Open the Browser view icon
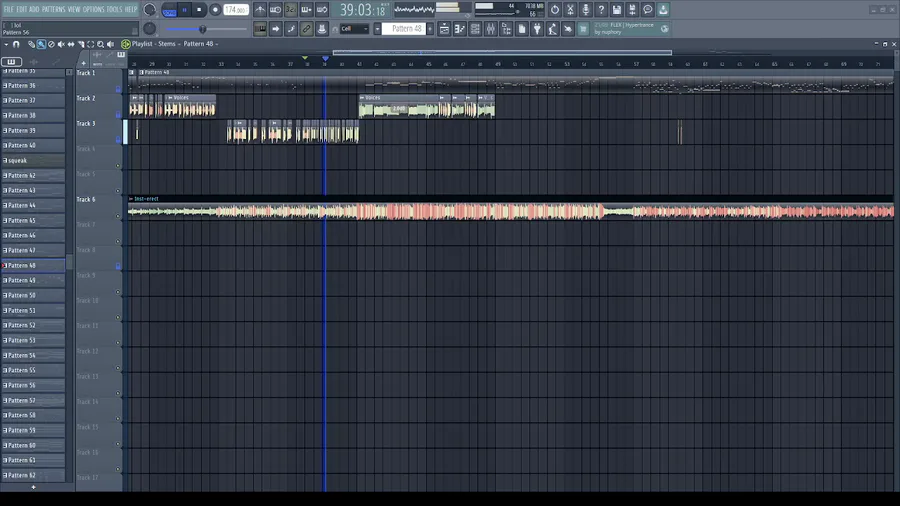 click(x=506, y=29)
